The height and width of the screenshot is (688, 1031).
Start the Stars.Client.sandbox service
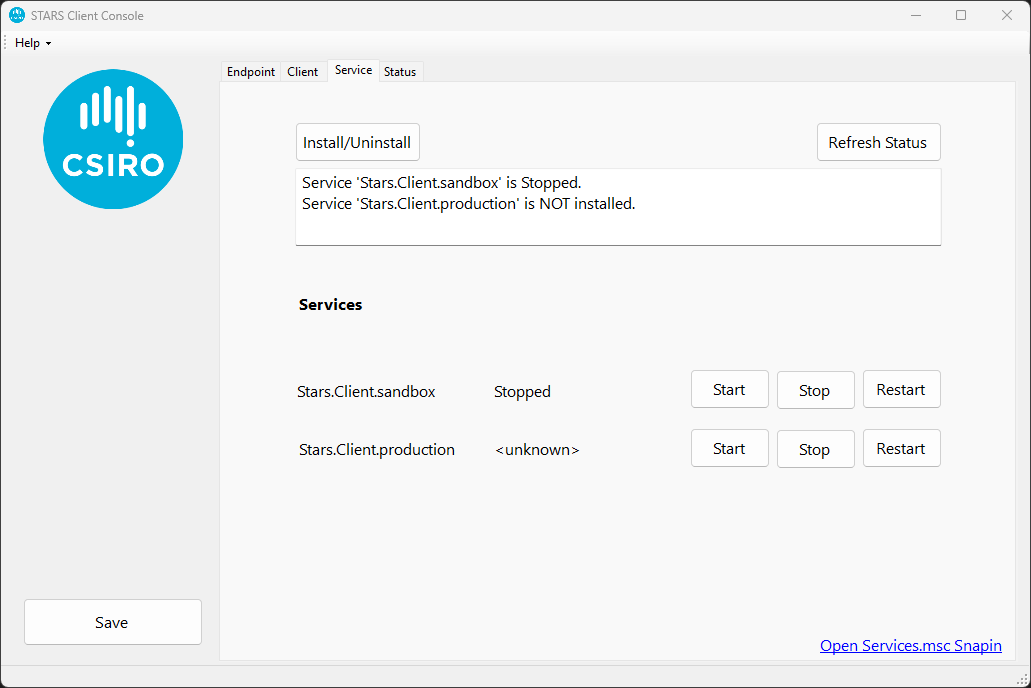pyautogui.click(x=729, y=389)
